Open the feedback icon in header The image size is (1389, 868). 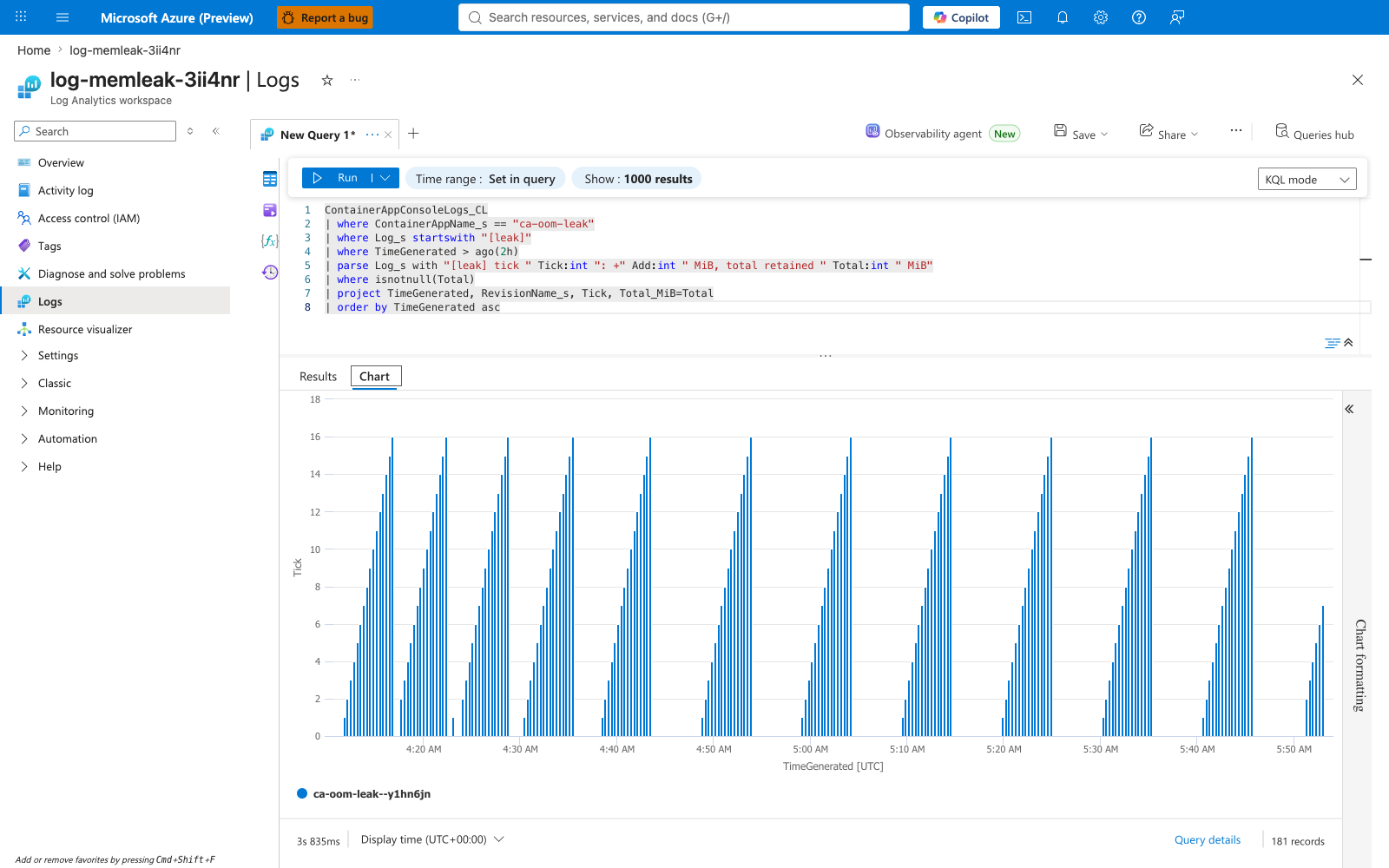click(x=1177, y=17)
